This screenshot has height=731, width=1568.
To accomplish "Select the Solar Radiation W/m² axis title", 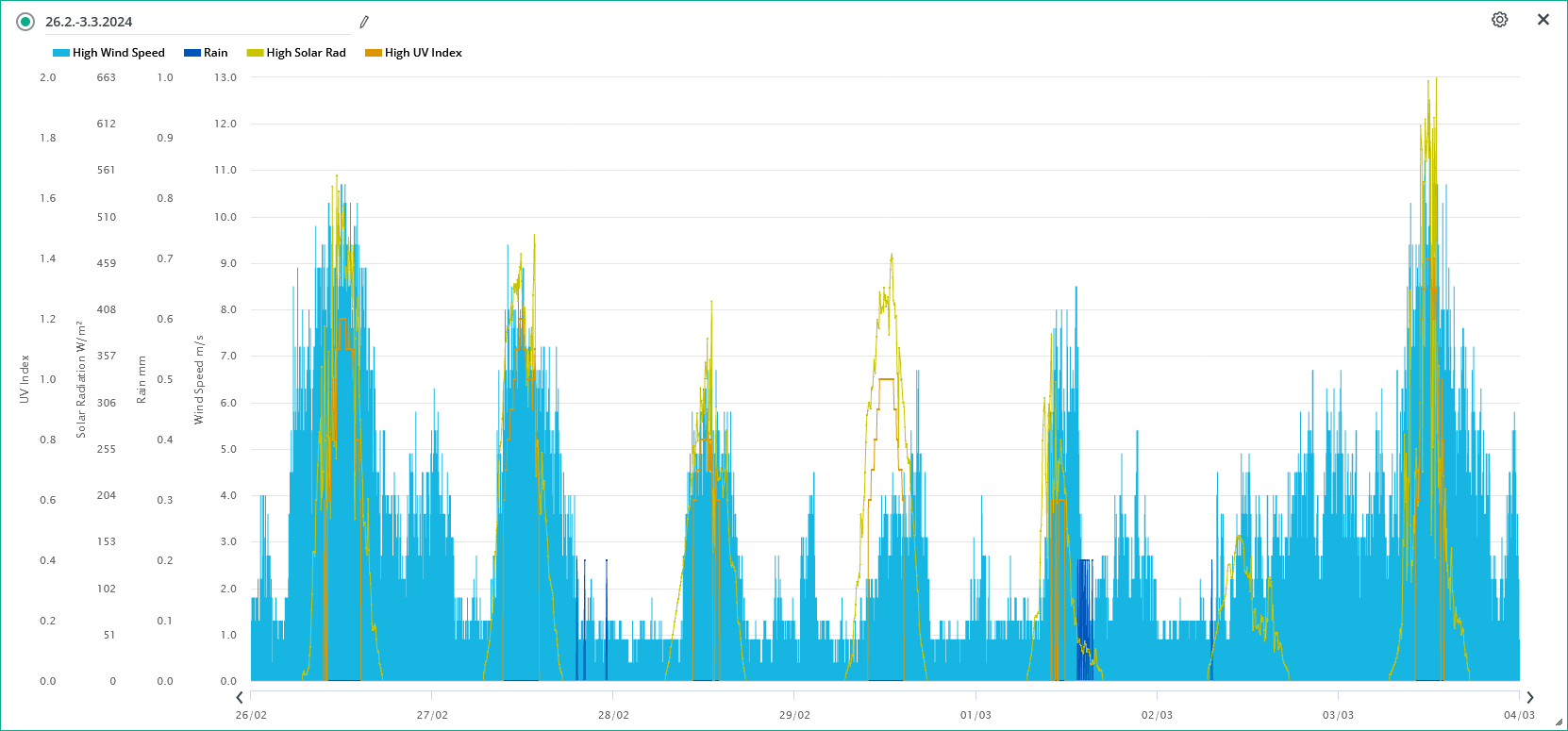I will pyautogui.click(x=81, y=379).
